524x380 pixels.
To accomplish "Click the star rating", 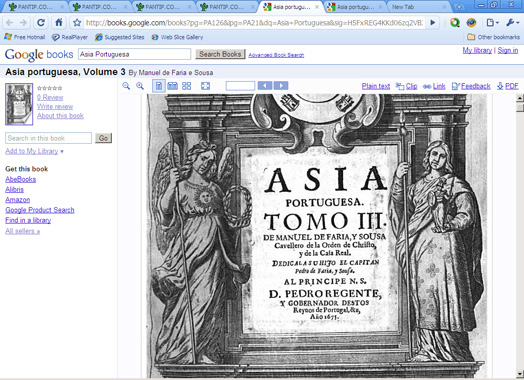I will pos(49,88).
